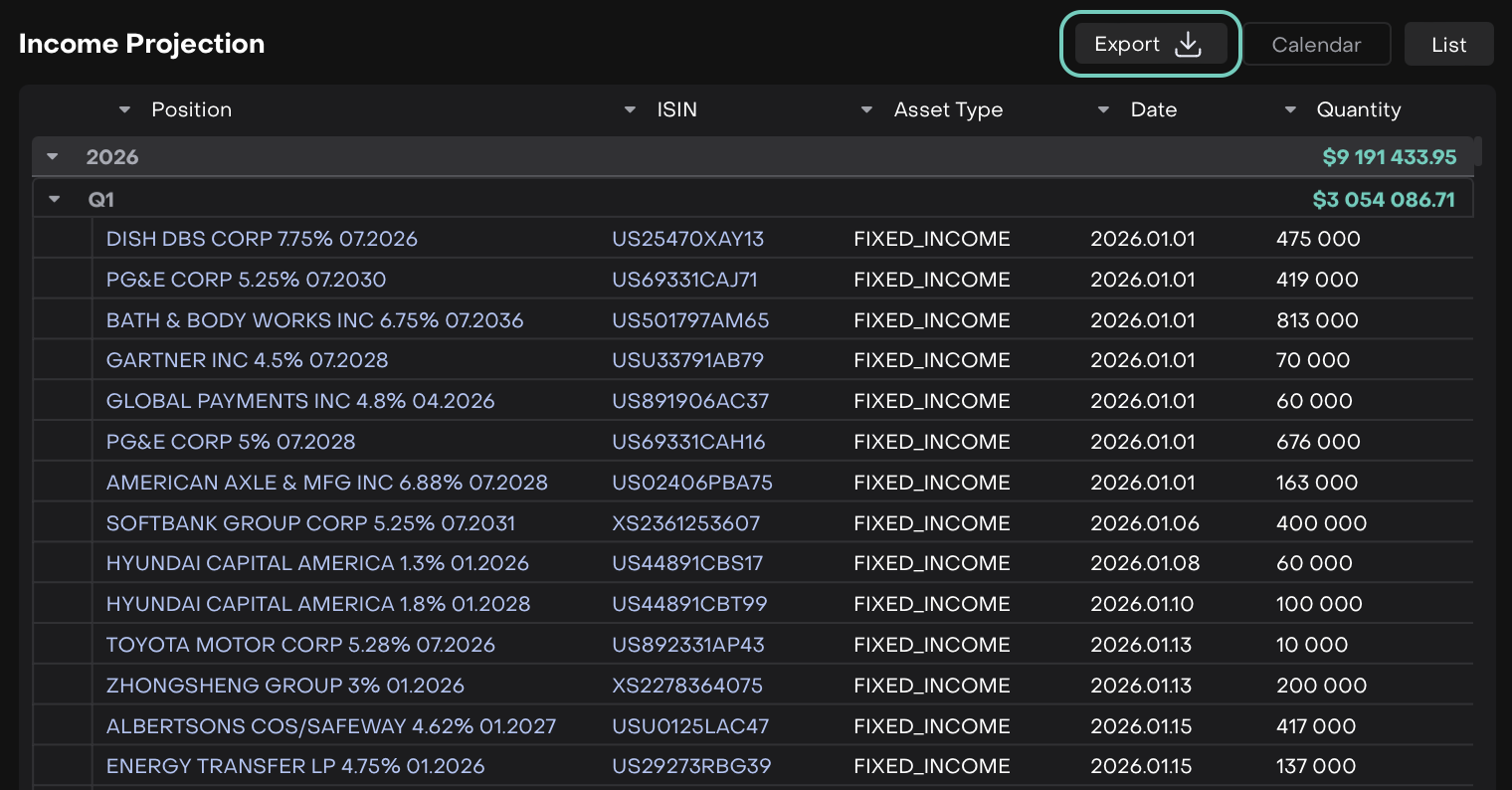Viewport: 1512px width, 790px height.
Task: Open SOFTBANK GROUP CORP 5.25% position
Action: pos(310,523)
